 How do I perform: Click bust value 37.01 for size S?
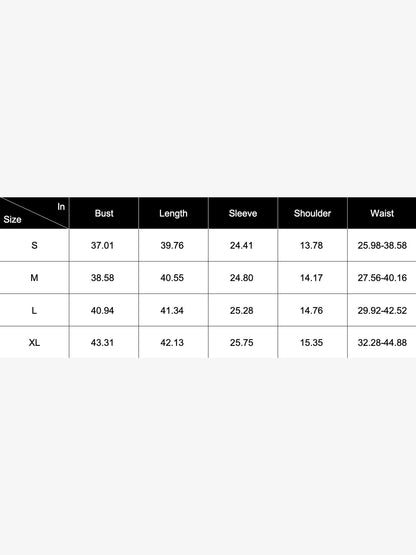pyautogui.click(x=102, y=245)
